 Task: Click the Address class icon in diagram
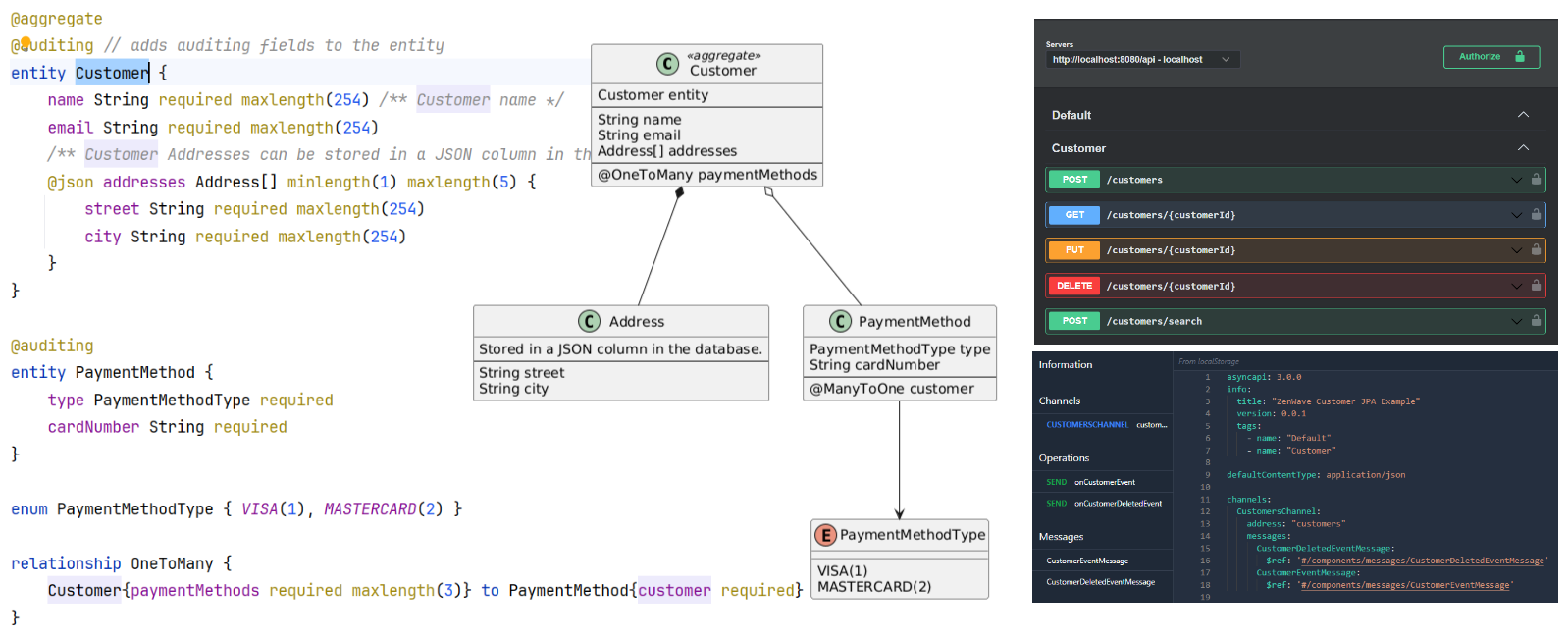(589, 322)
